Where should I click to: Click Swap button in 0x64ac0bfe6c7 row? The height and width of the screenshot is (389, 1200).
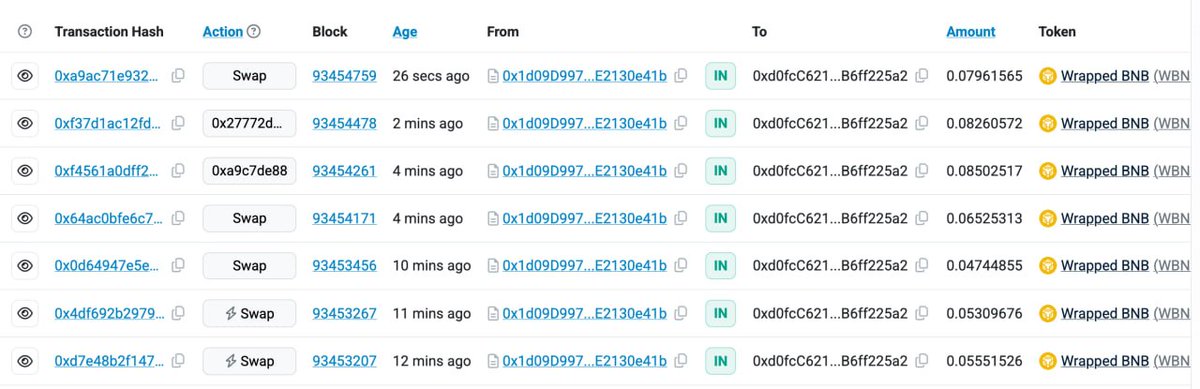click(x=250, y=218)
